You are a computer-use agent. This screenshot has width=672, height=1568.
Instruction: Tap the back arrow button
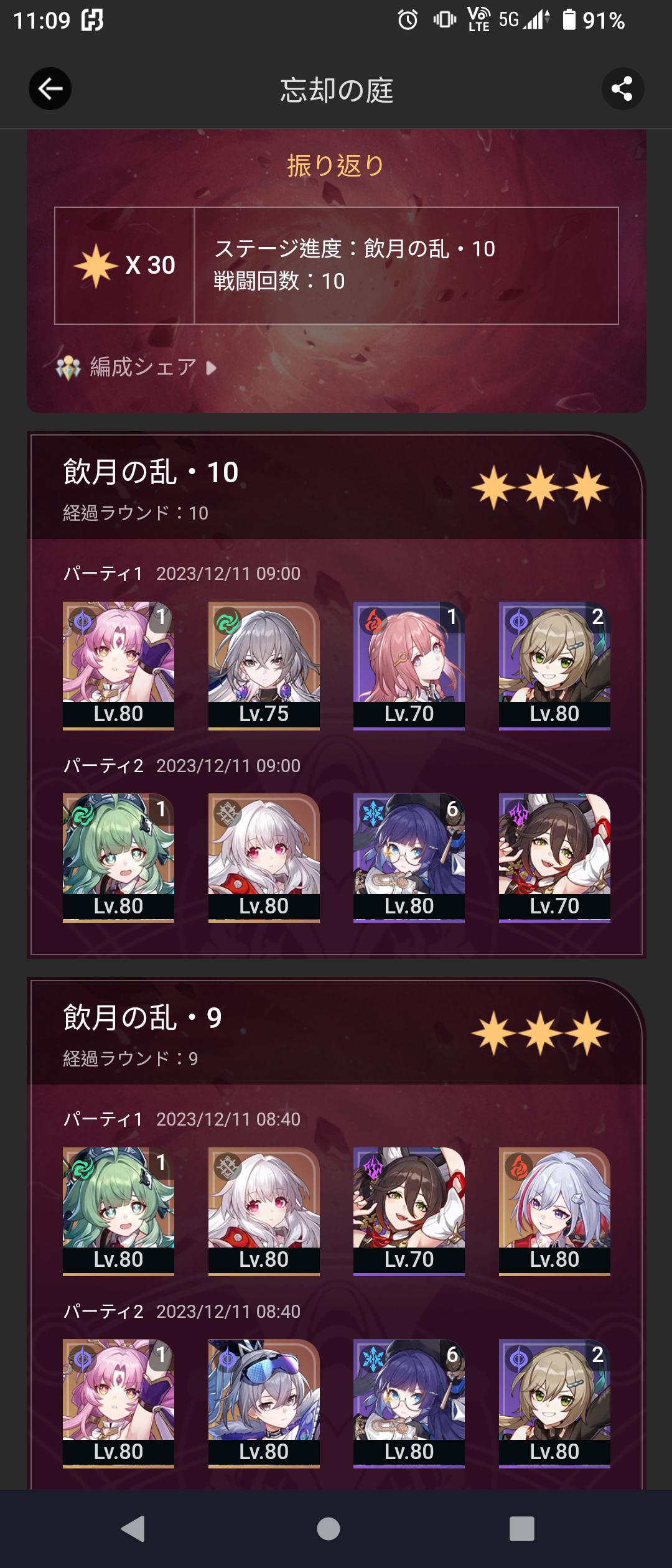click(x=50, y=89)
